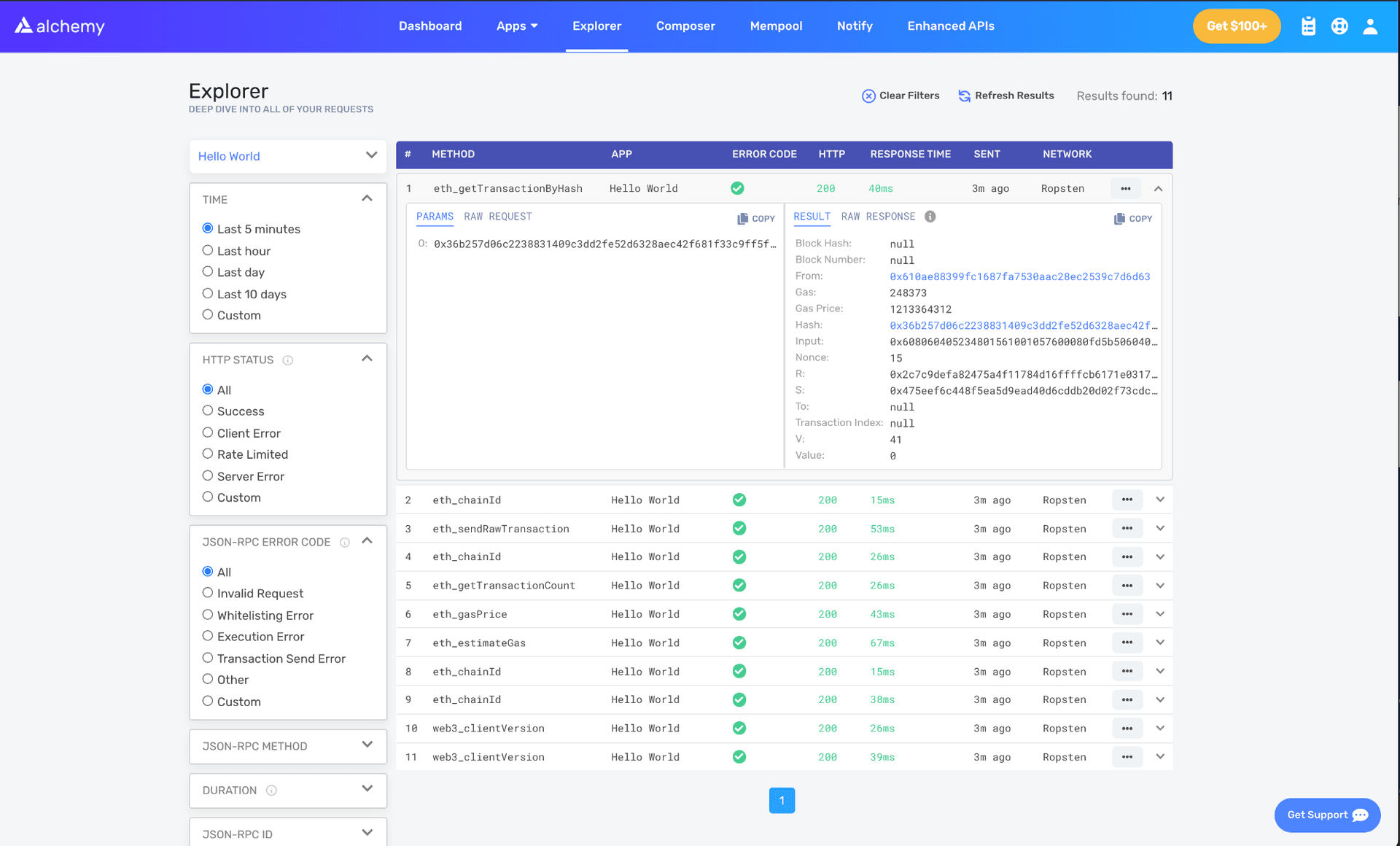Select the Last hour radio button
Image resolution: width=1400 pixels, height=846 pixels.
(x=207, y=251)
